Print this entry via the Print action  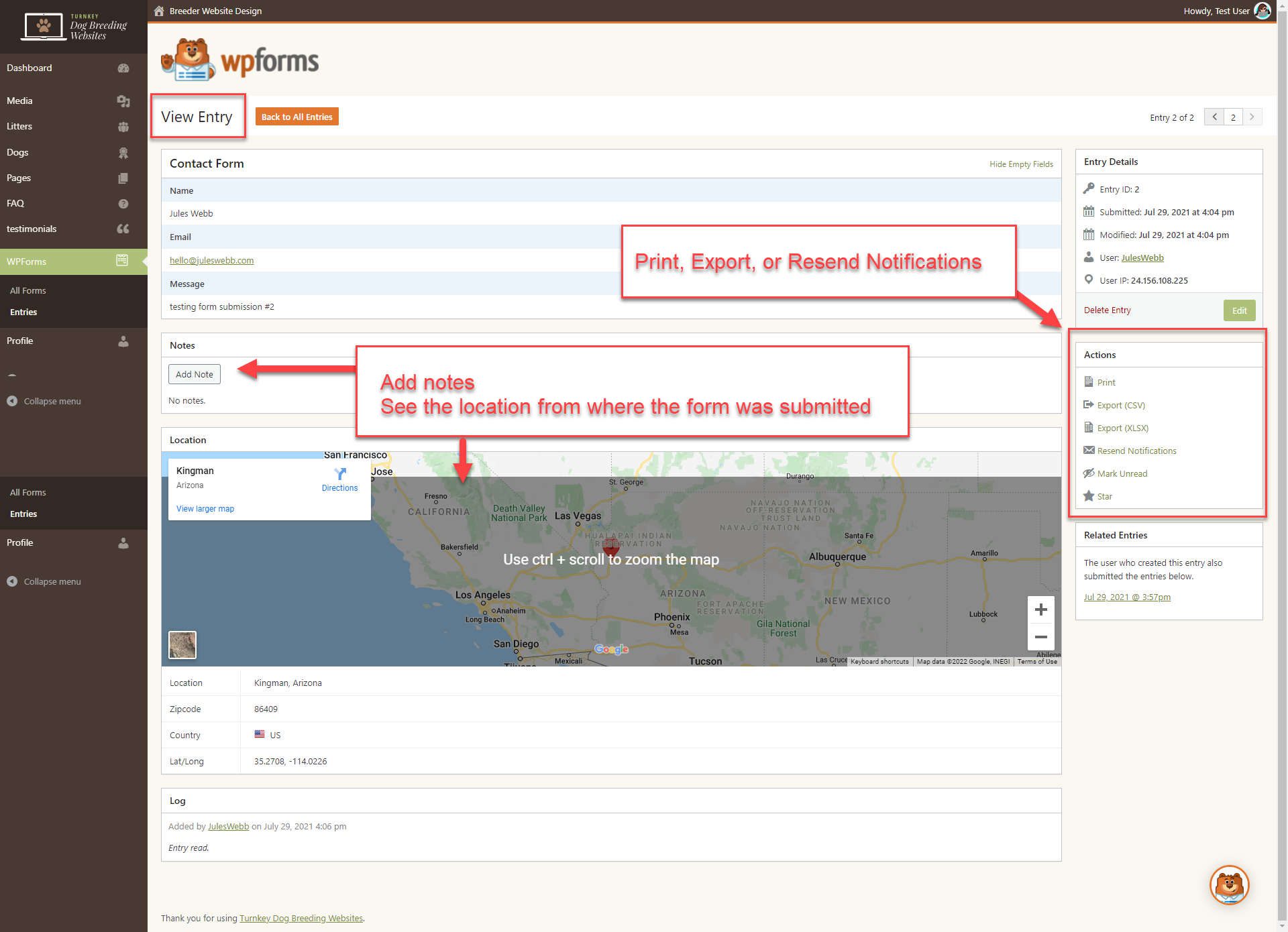[x=1106, y=382]
